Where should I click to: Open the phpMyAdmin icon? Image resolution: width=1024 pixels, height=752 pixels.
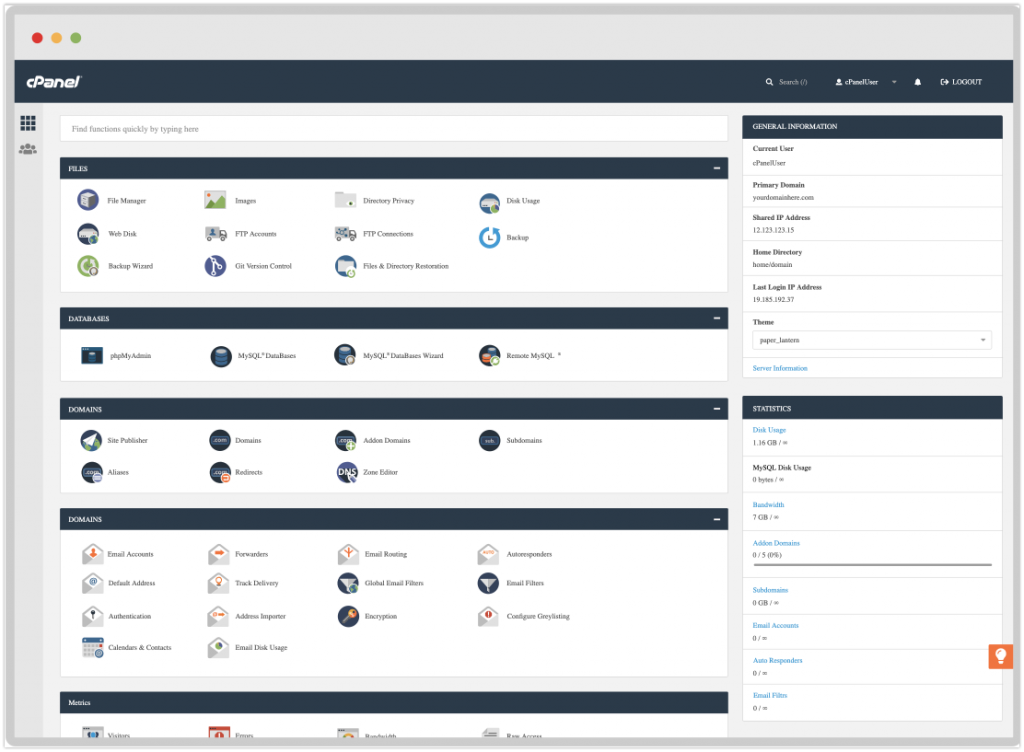(x=91, y=356)
